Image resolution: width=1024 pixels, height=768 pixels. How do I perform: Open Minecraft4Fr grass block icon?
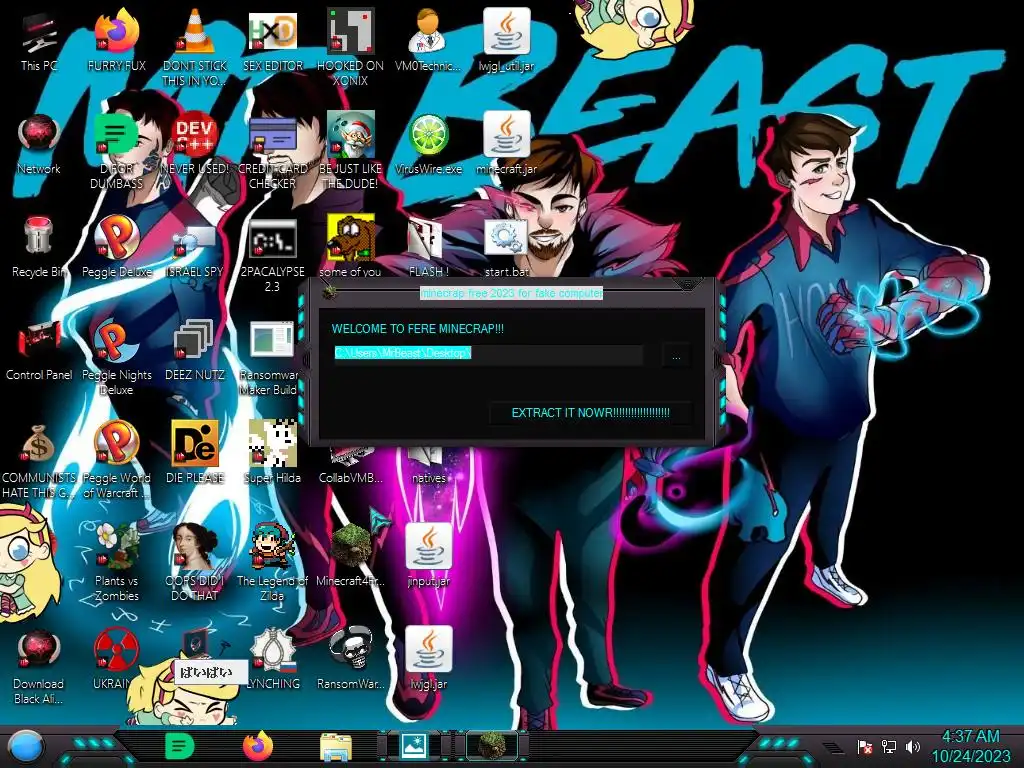coord(350,555)
